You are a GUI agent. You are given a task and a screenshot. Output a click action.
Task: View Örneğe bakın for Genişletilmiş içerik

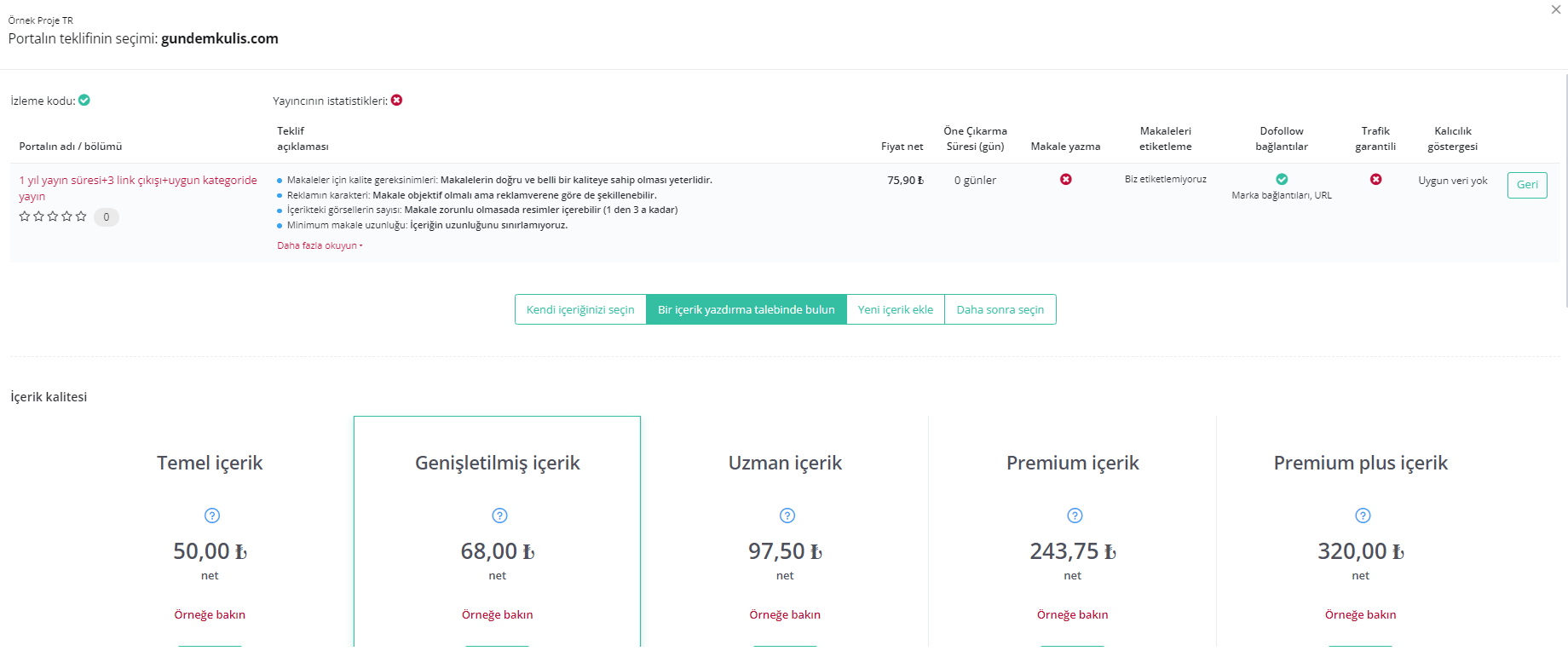point(498,614)
